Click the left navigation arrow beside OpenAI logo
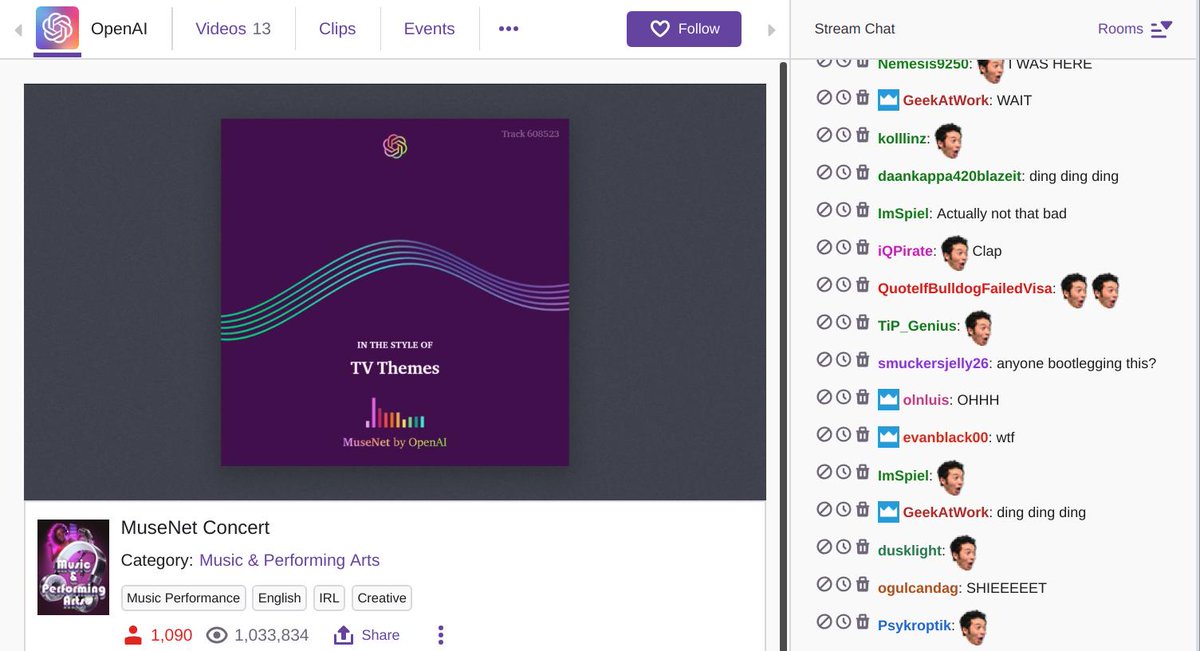 18,30
